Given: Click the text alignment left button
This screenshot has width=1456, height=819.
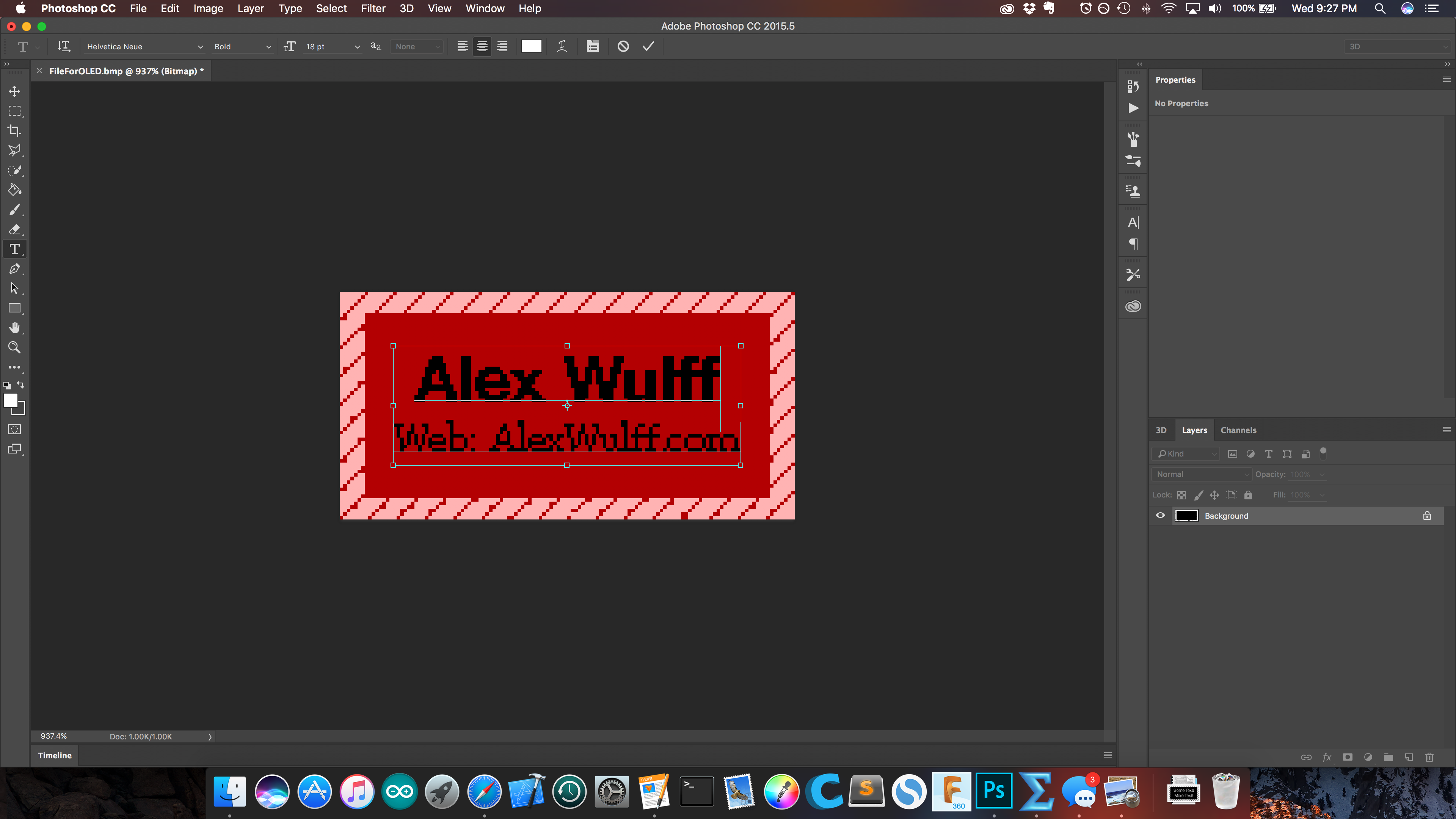Looking at the screenshot, I should (x=463, y=46).
